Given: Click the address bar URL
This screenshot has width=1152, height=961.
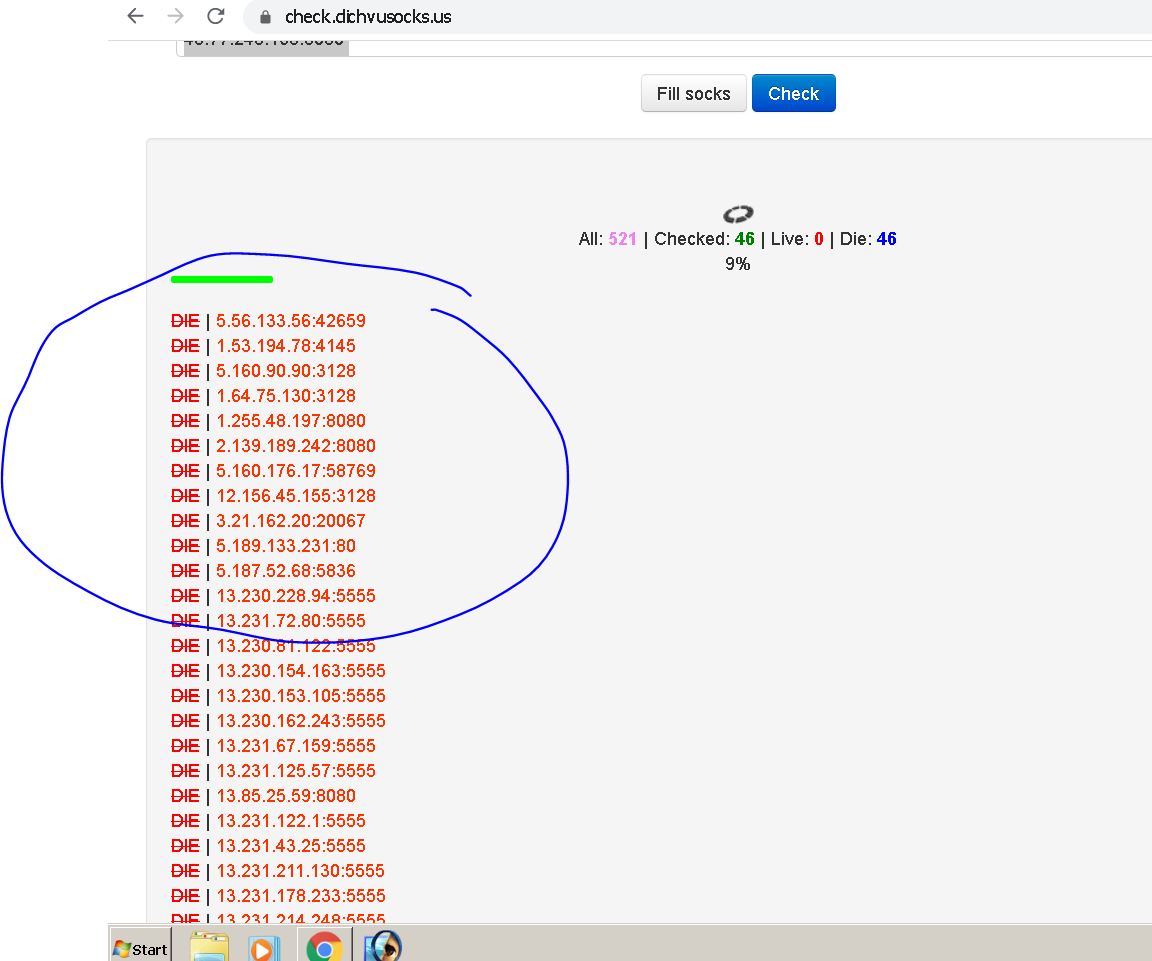Looking at the screenshot, I should tap(368, 17).
